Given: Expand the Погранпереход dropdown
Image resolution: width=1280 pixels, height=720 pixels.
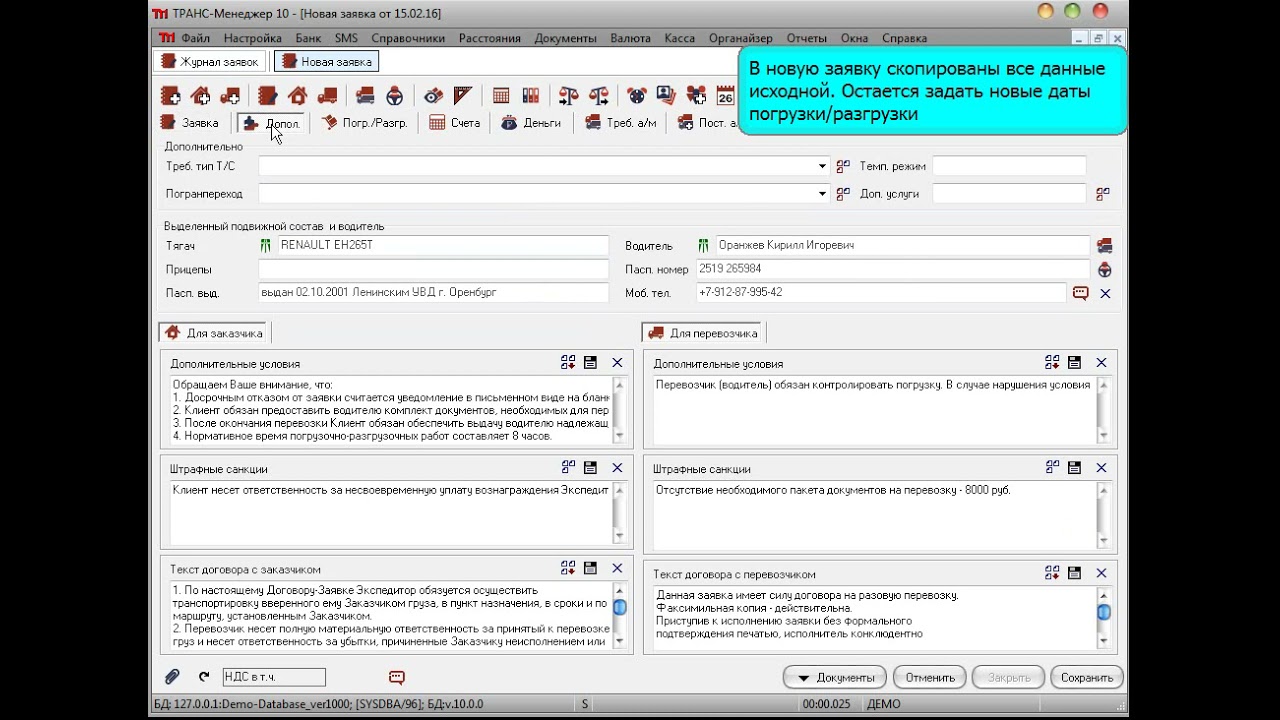Looking at the screenshot, I should 823,194.
